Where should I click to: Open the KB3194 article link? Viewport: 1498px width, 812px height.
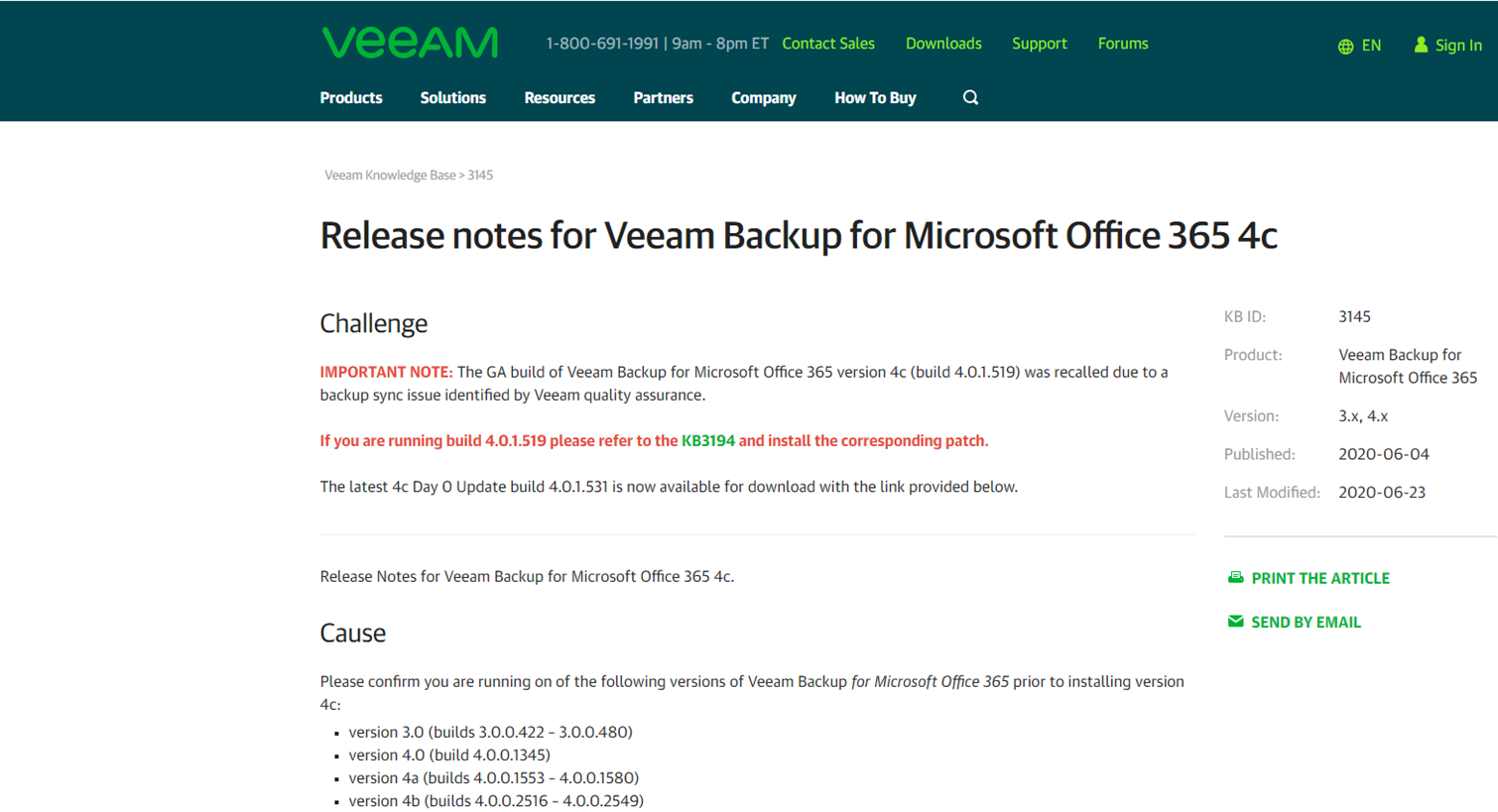click(708, 440)
